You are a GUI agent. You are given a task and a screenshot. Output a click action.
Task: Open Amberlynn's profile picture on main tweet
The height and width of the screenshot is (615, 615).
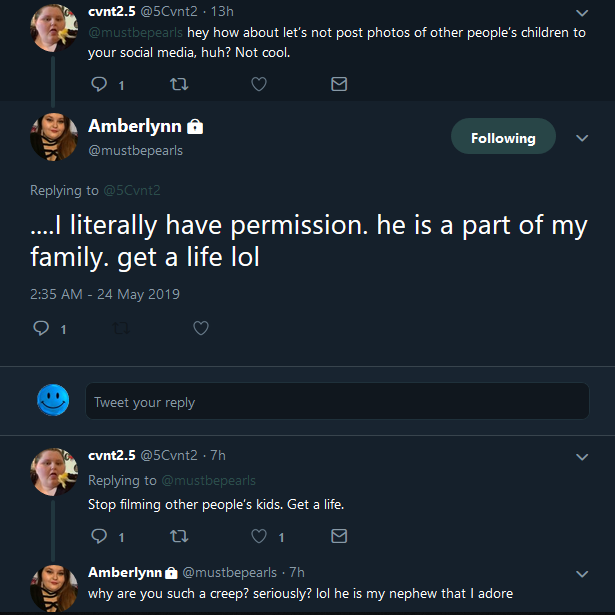(x=54, y=136)
